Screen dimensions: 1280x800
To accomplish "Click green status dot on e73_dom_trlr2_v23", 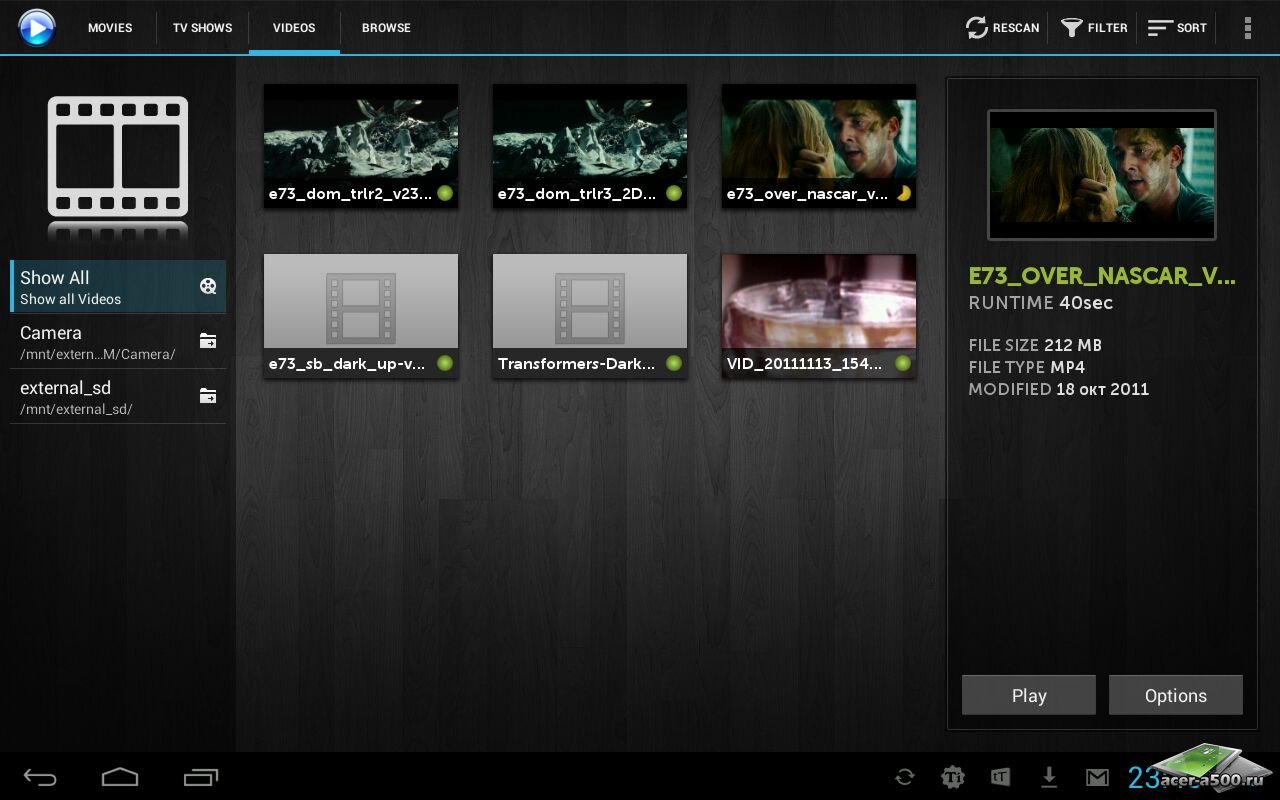I will [x=445, y=193].
